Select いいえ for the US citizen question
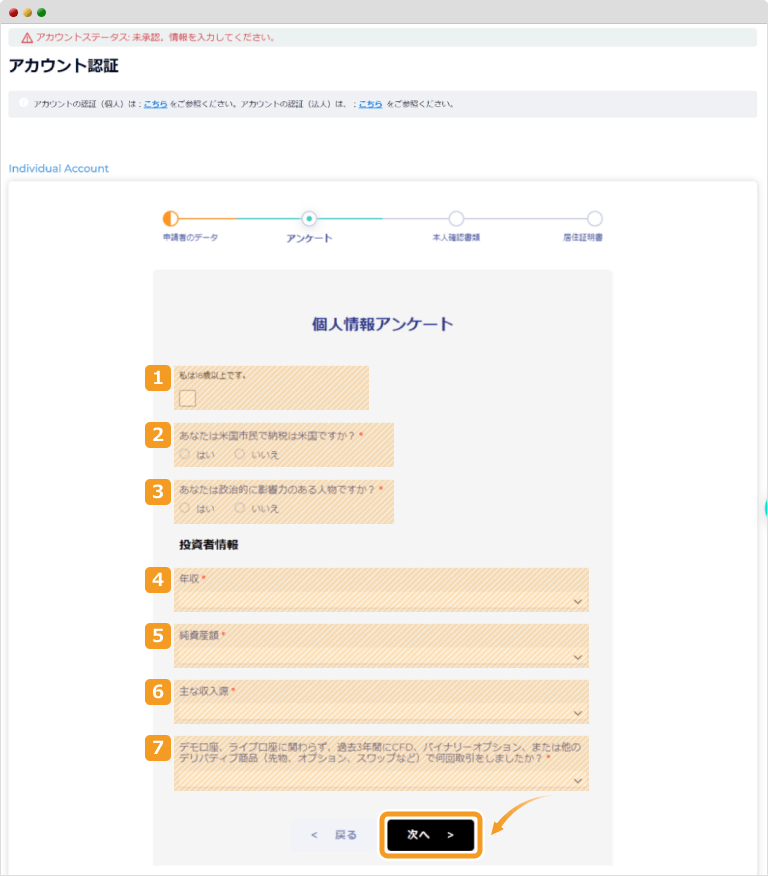Image resolution: width=768 pixels, height=876 pixels. 239,454
